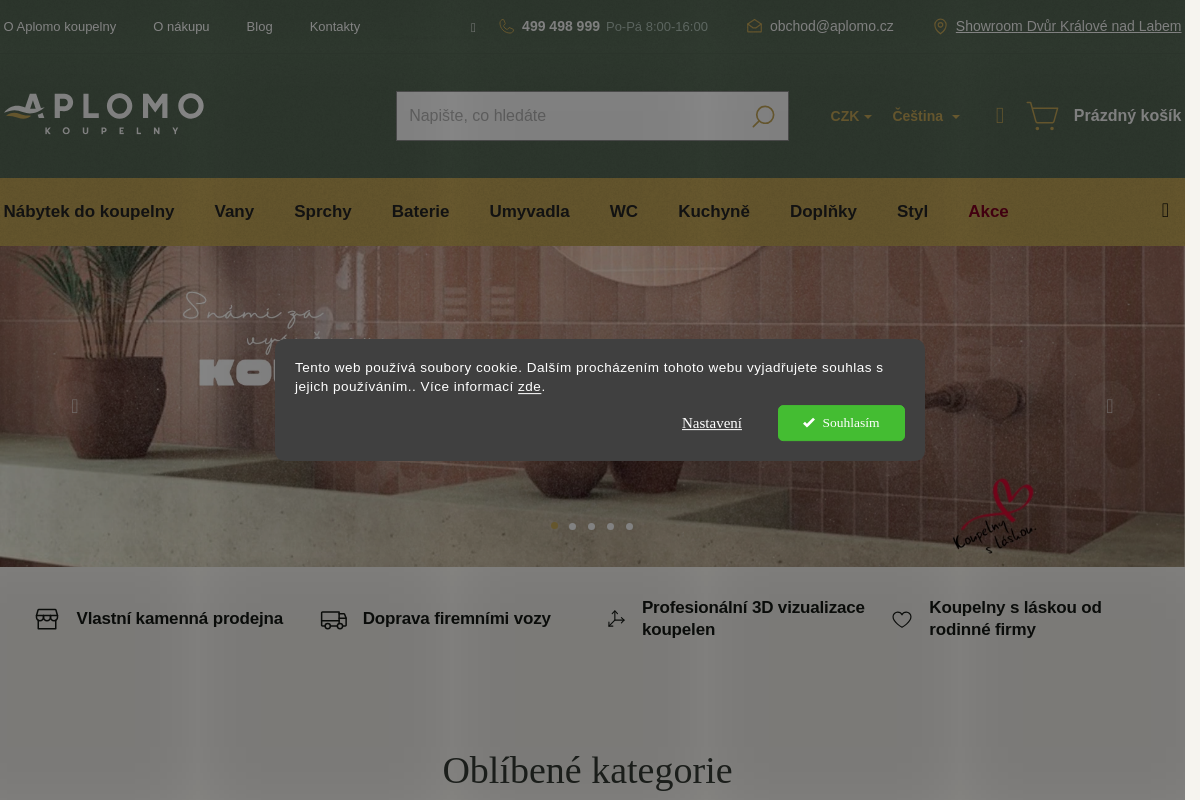The width and height of the screenshot is (1200, 800).
Task: Open the shopping cart icon
Action: click(x=1042, y=116)
